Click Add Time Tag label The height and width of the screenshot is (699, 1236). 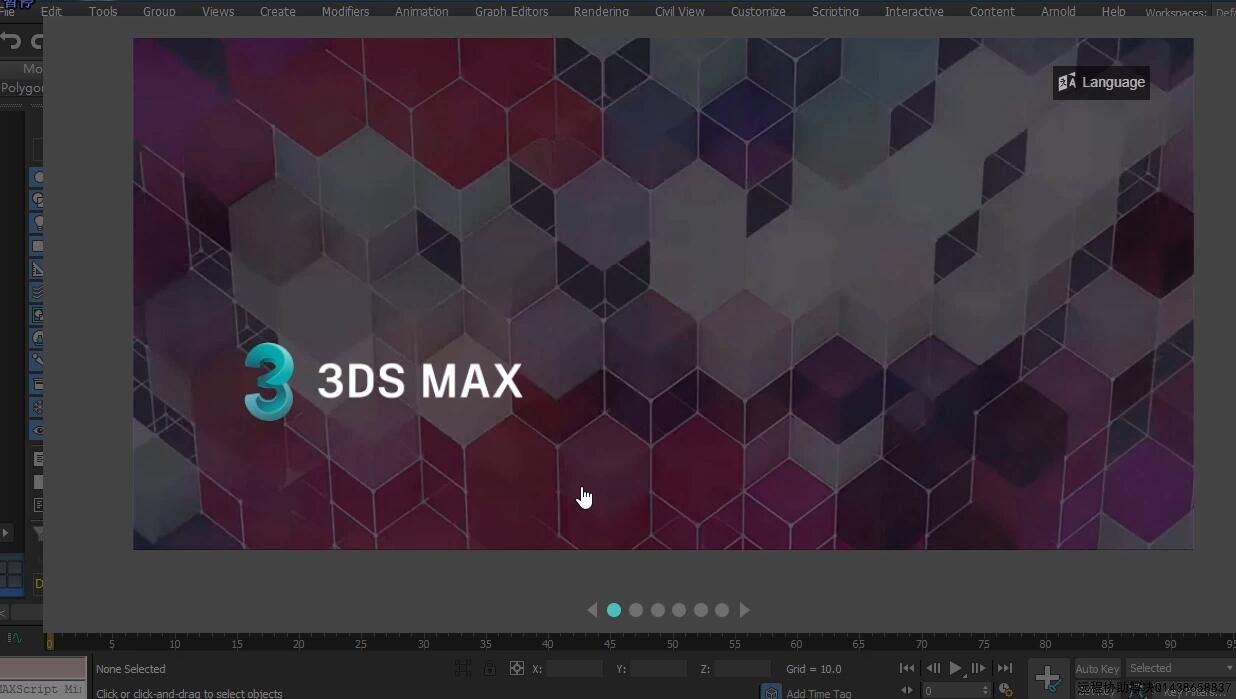click(819, 693)
